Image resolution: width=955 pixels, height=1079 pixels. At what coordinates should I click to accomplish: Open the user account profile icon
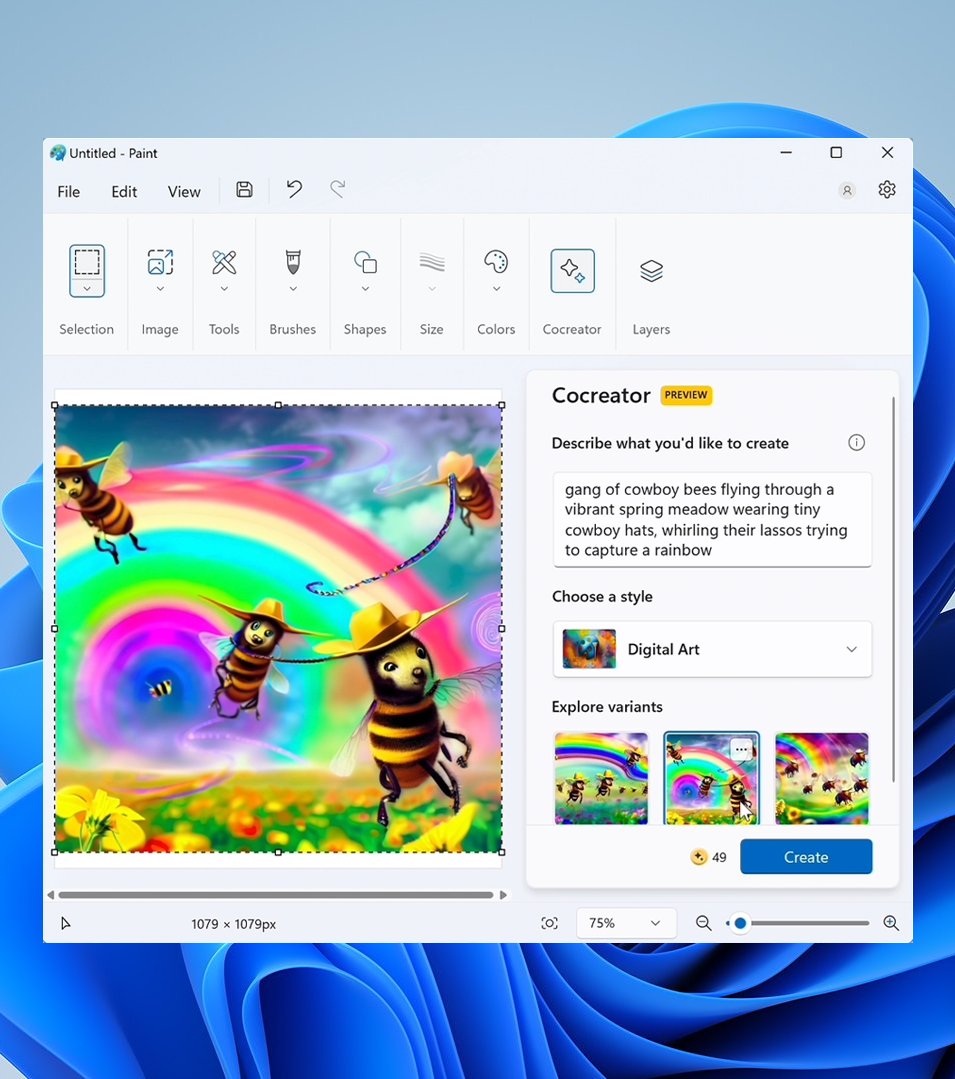coord(848,190)
